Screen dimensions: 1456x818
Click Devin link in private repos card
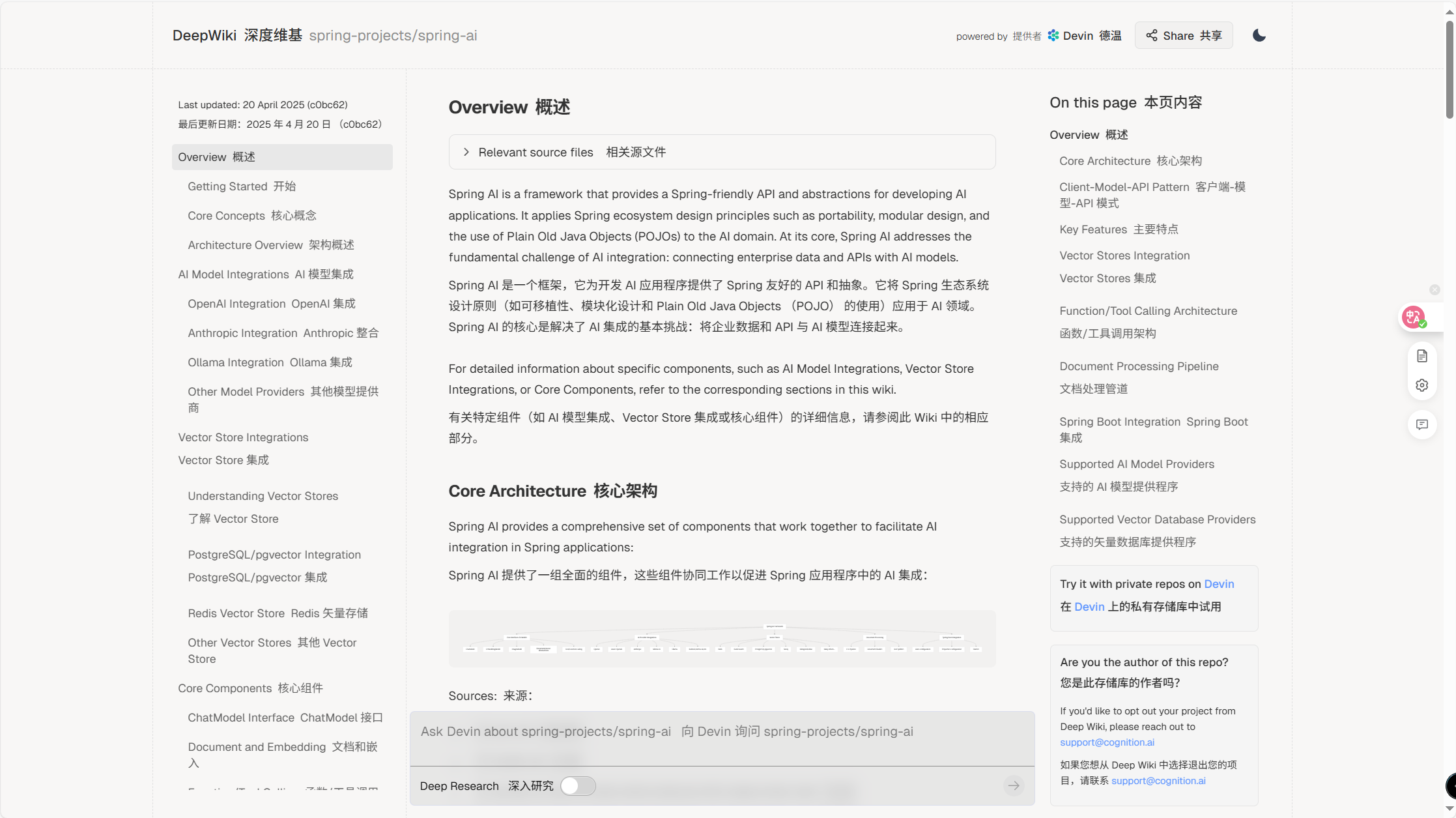click(1219, 584)
